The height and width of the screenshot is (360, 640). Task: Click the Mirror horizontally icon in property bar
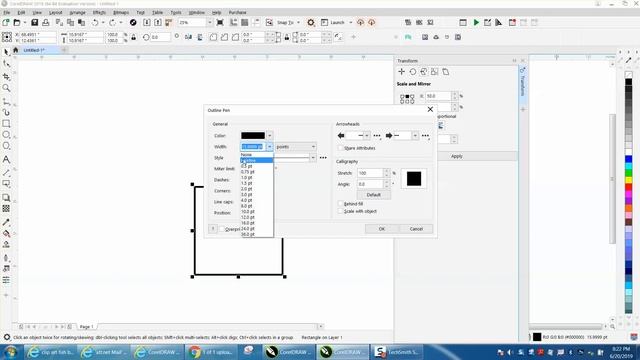coord(188,37)
